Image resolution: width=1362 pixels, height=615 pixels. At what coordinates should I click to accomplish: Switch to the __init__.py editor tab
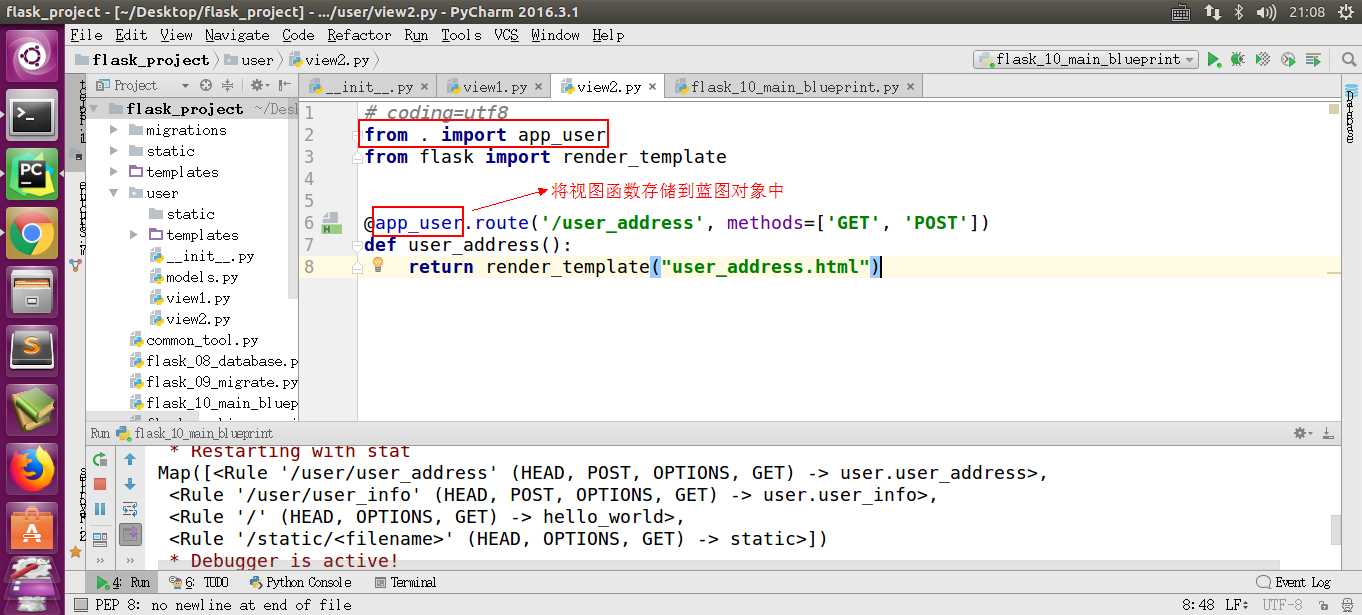click(369, 87)
